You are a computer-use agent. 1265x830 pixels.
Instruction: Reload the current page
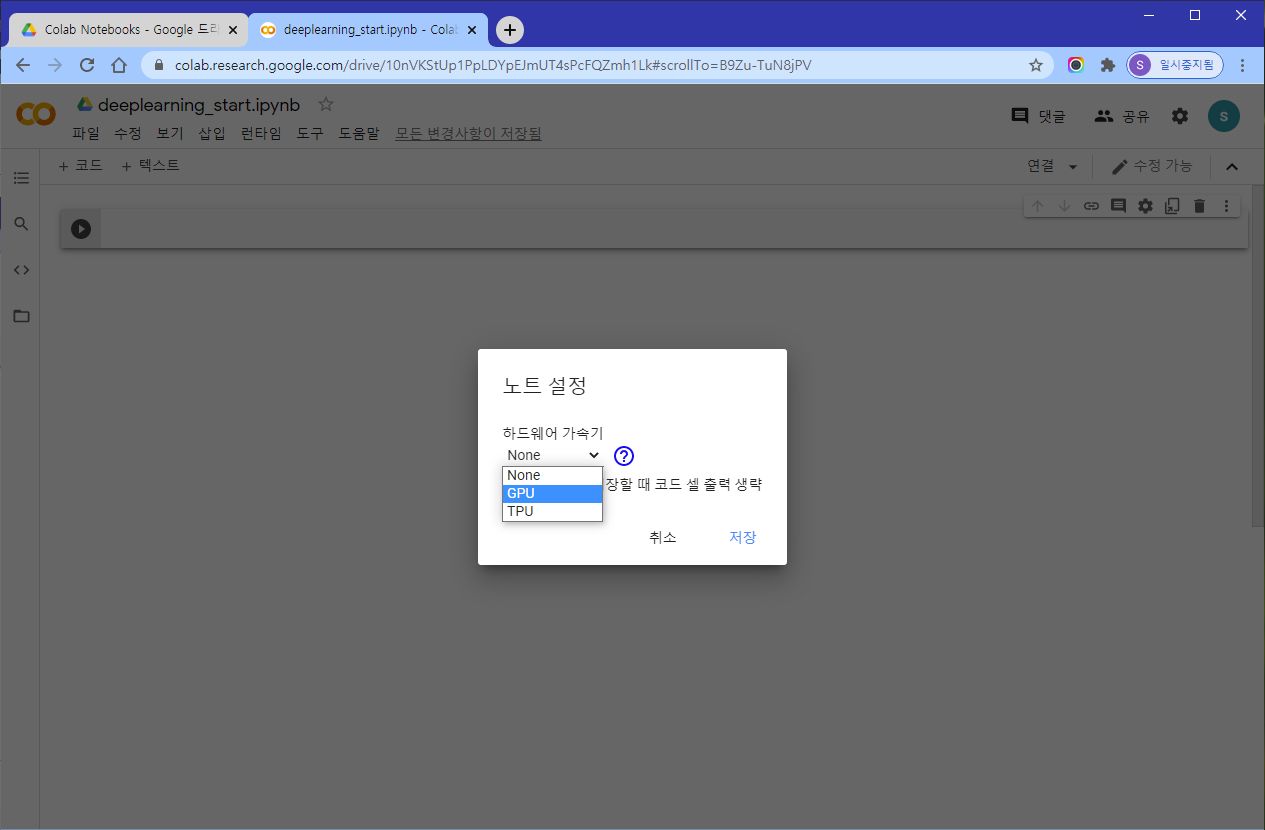[87, 65]
